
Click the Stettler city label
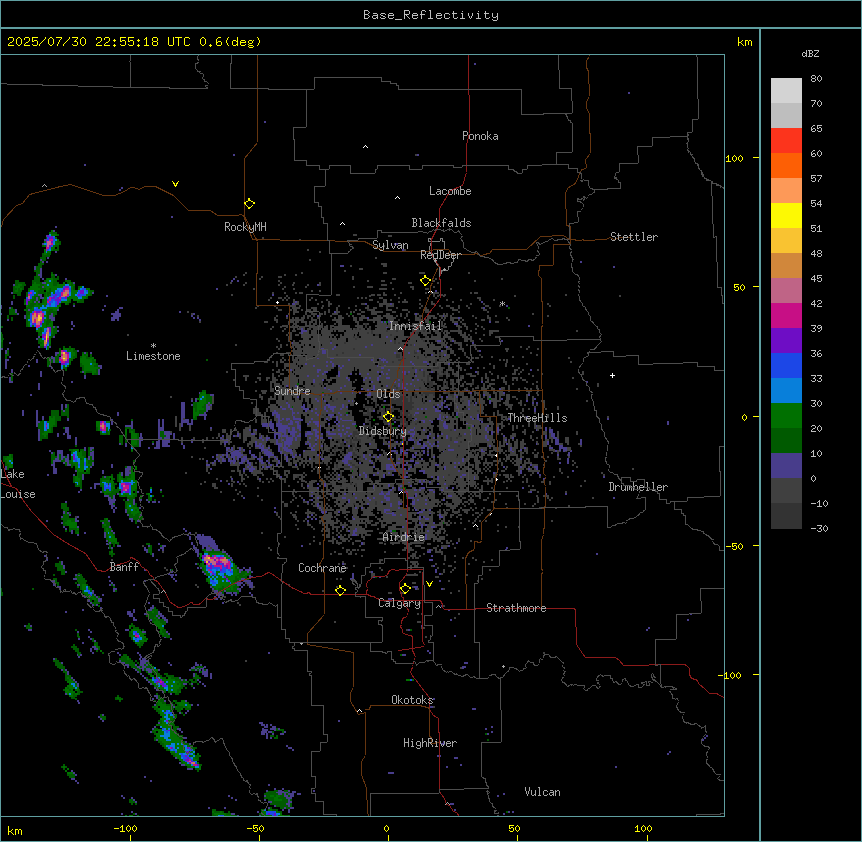pos(633,237)
